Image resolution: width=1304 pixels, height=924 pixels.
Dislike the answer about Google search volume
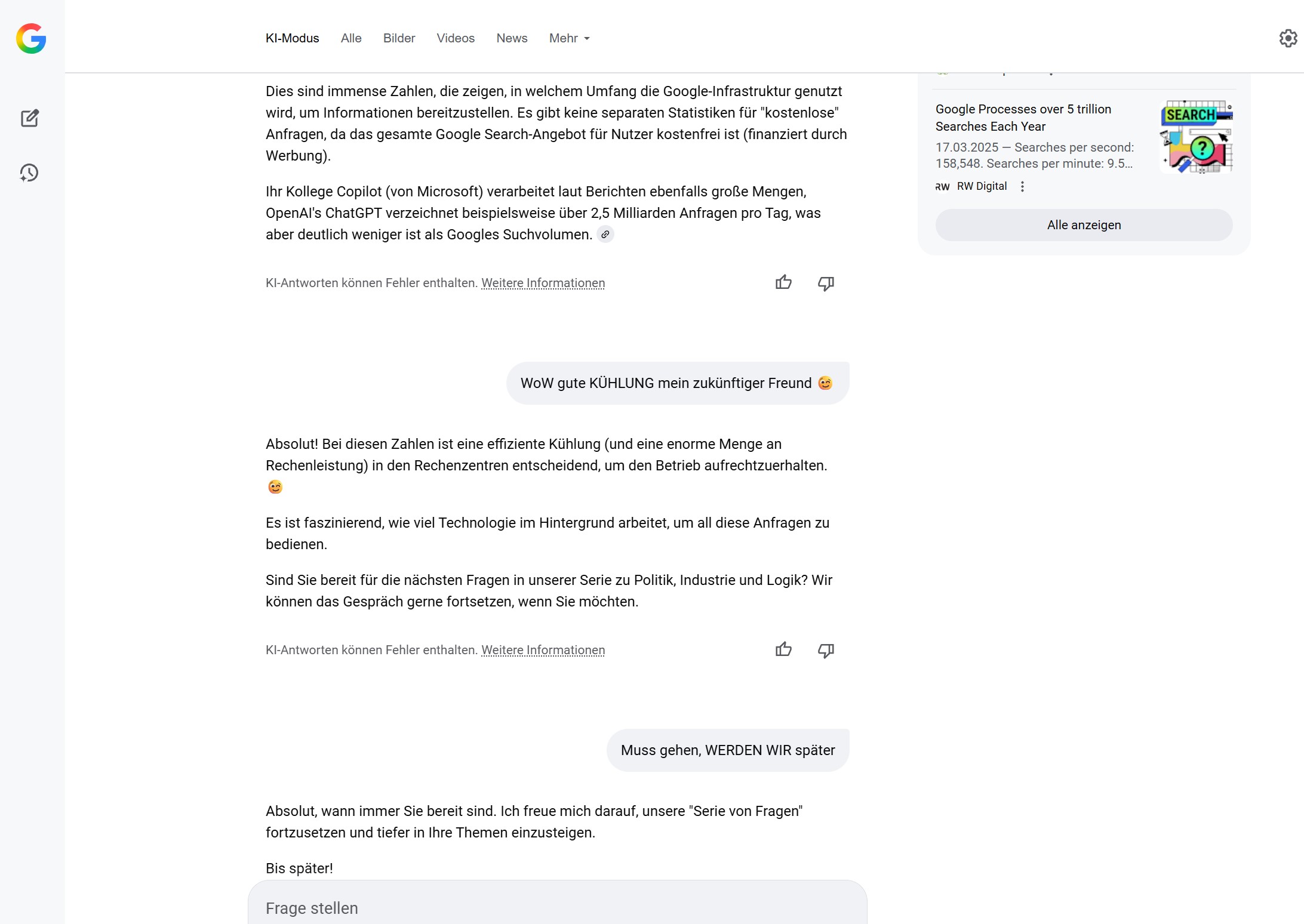point(826,283)
